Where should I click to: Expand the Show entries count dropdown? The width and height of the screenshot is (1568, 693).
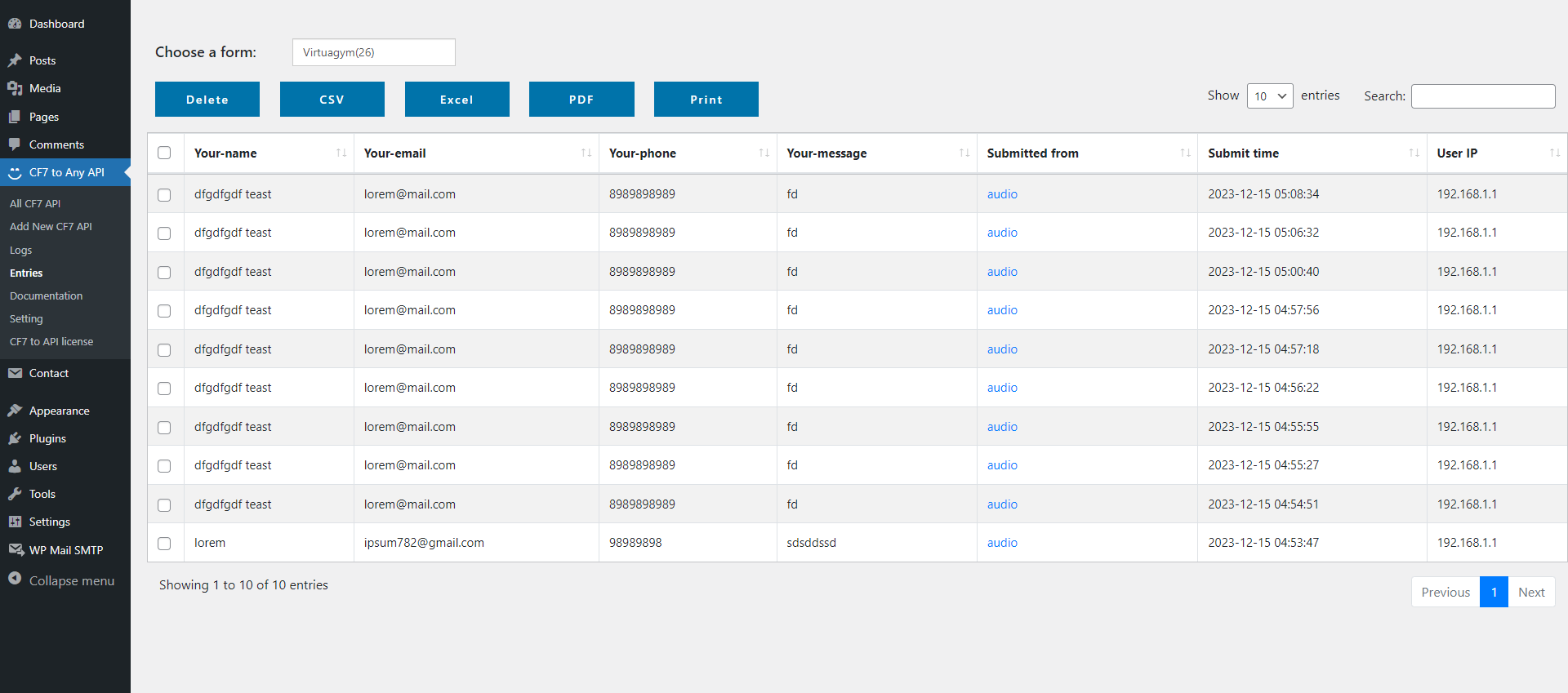click(1269, 96)
